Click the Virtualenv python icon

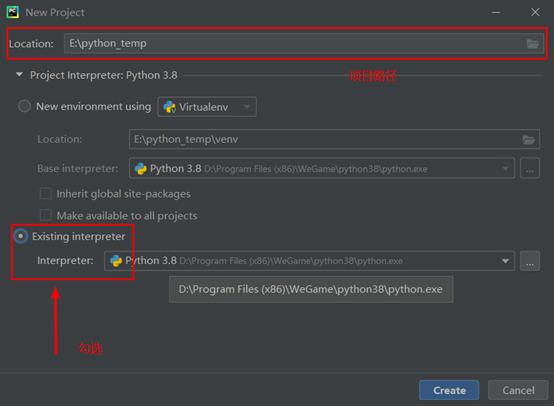[170, 107]
